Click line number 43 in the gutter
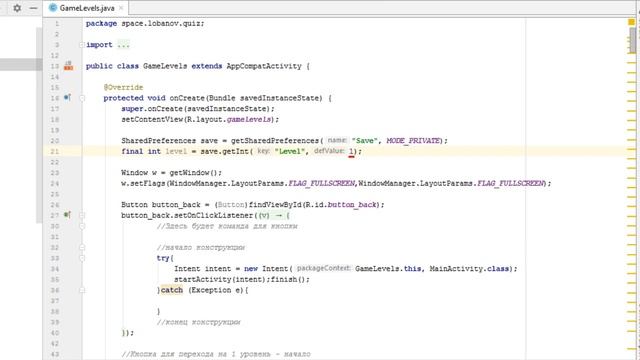This screenshot has height=360, width=640. (55, 354)
